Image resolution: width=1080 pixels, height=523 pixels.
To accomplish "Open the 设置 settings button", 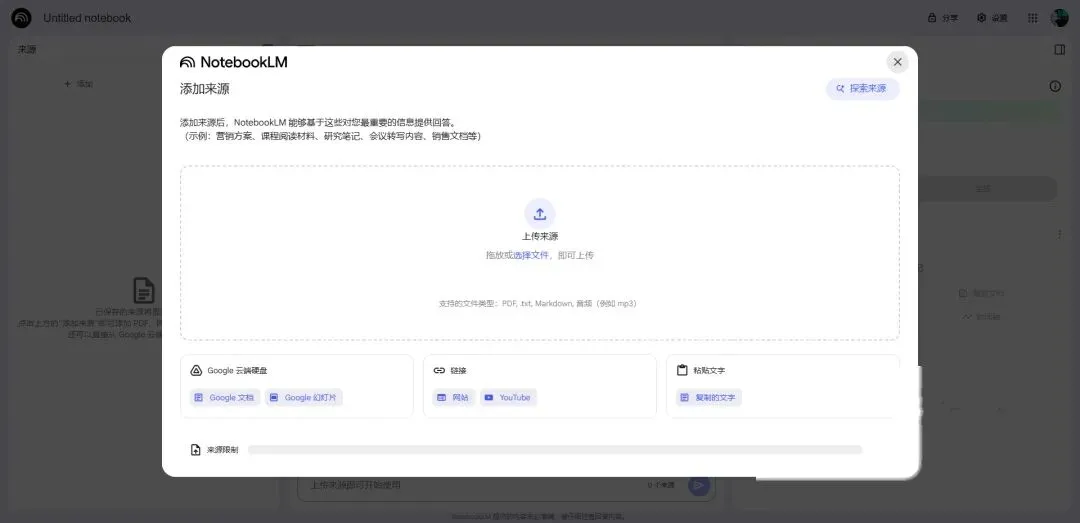I will (x=993, y=18).
